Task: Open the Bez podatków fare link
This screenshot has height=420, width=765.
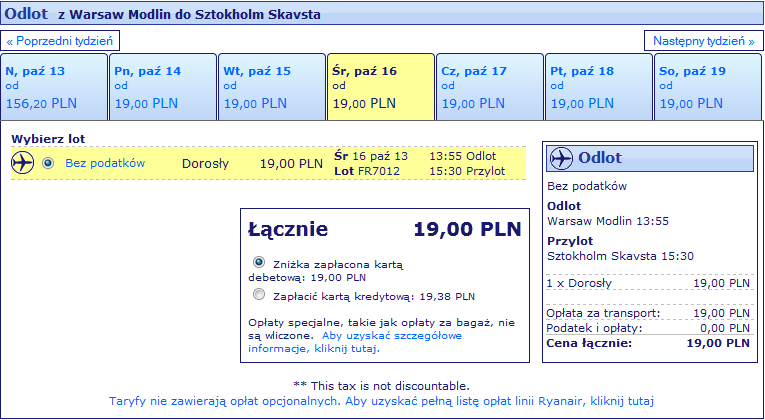Action: [105, 163]
